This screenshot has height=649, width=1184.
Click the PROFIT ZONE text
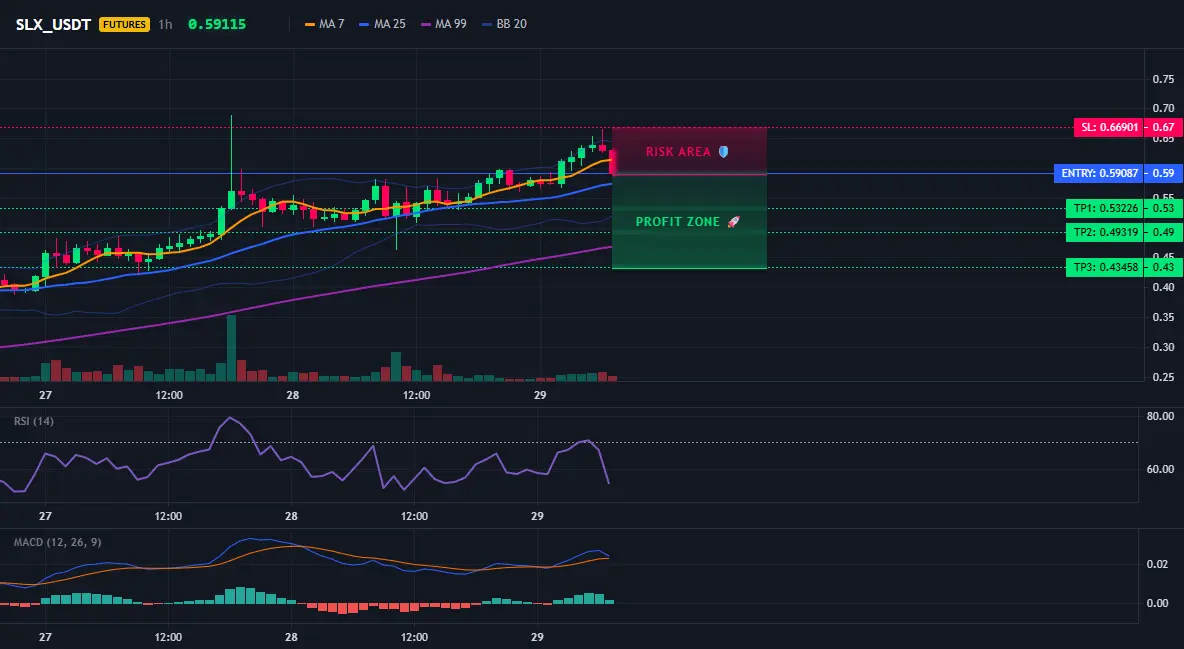tap(678, 222)
